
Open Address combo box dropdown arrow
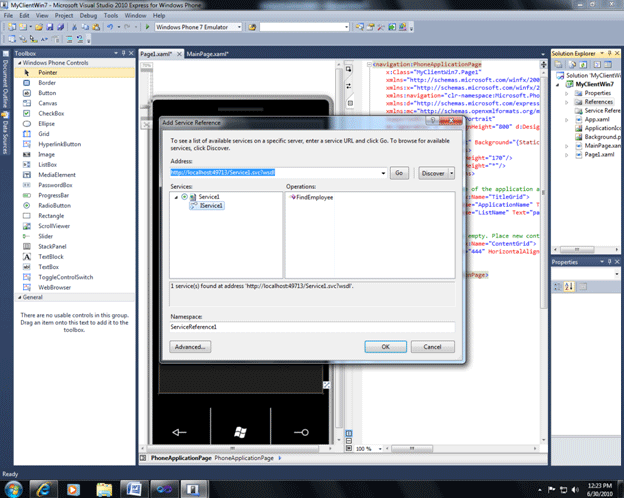coord(383,173)
